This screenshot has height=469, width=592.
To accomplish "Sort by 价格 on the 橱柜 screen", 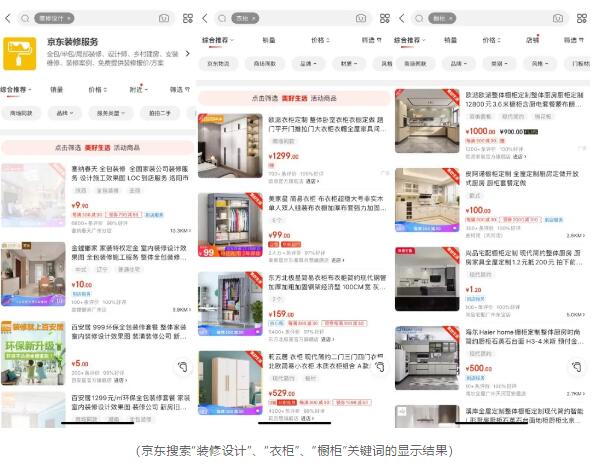I will tap(491, 40).
